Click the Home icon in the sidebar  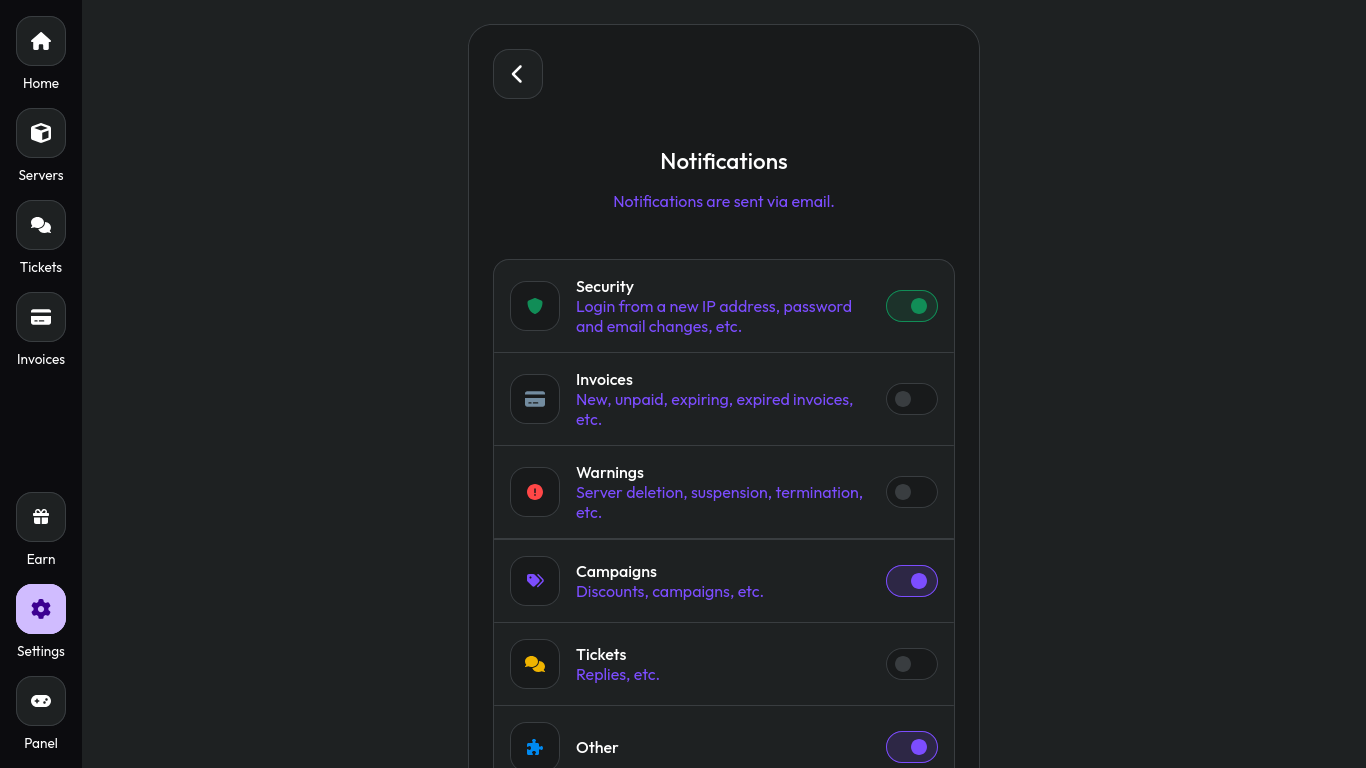click(40, 41)
